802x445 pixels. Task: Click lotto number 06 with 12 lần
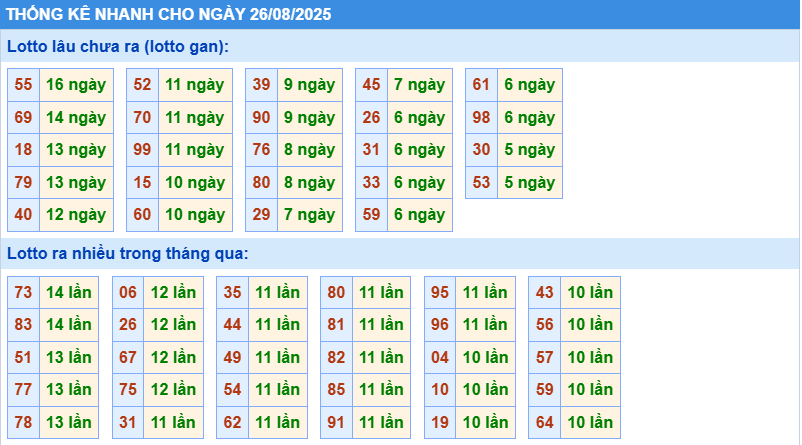[x=128, y=293]
